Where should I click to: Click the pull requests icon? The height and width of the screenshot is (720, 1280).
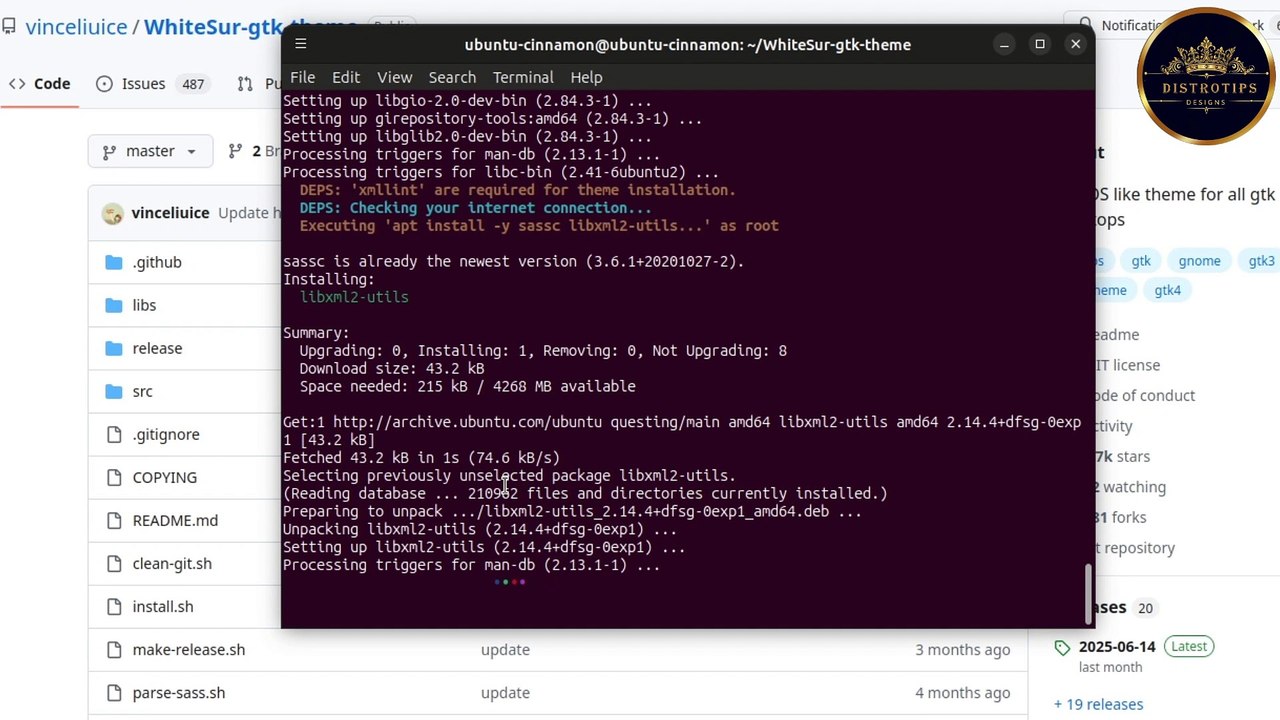[245, 84]
